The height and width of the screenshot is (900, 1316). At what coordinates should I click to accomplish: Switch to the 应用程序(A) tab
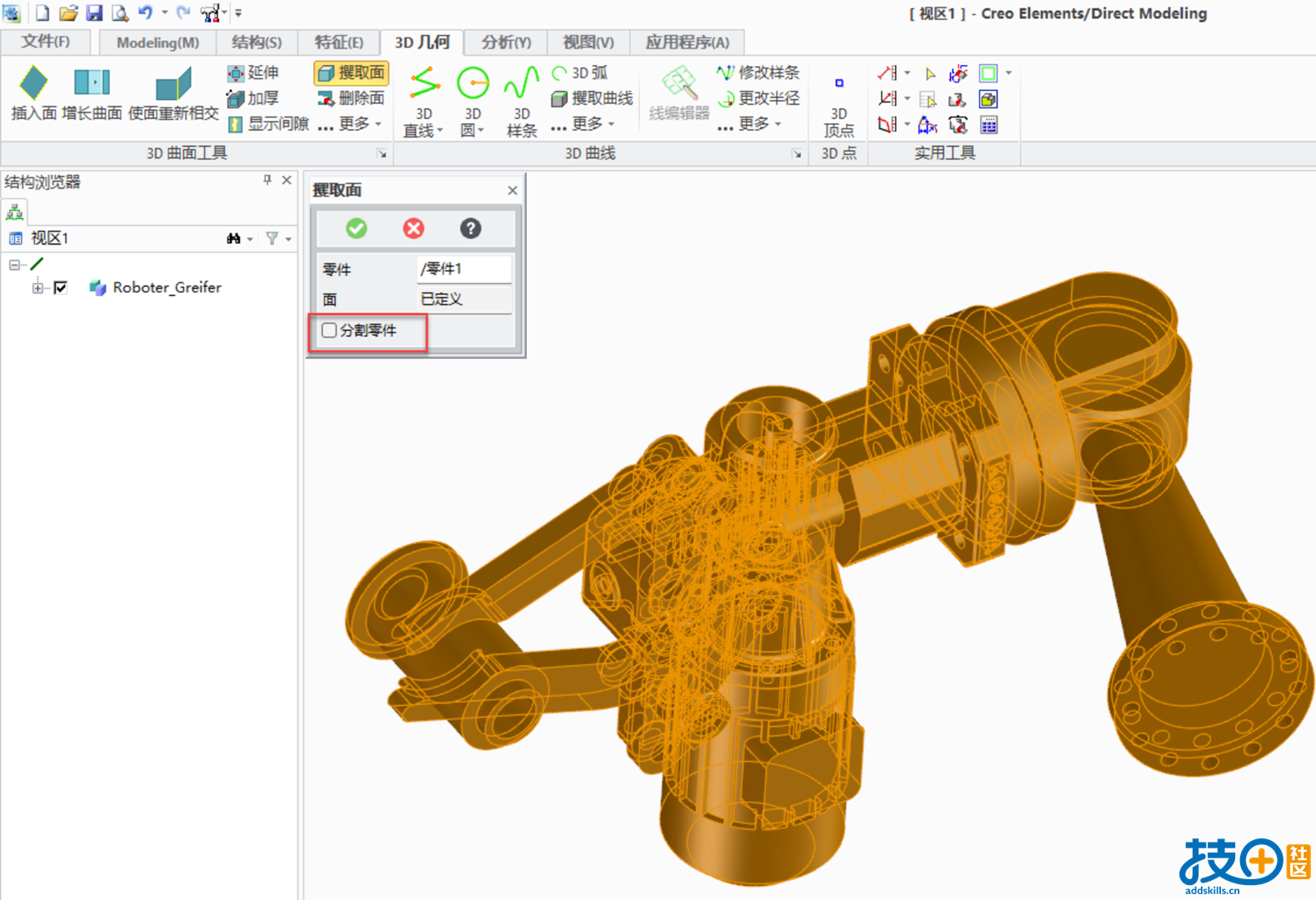[688, 42]
